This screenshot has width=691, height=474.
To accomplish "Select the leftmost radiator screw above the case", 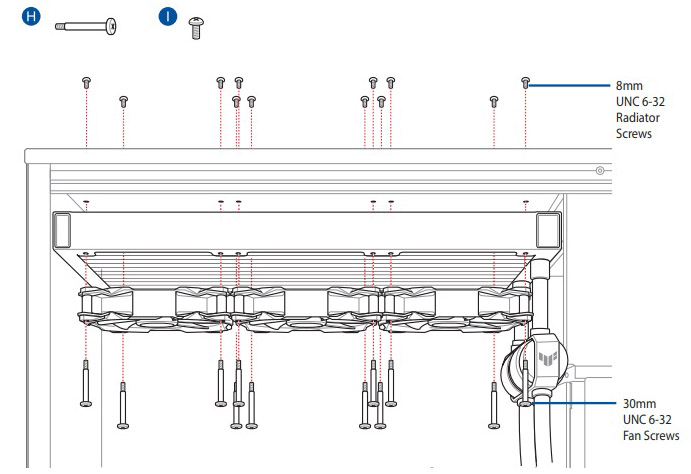I will tap(87, 83).
